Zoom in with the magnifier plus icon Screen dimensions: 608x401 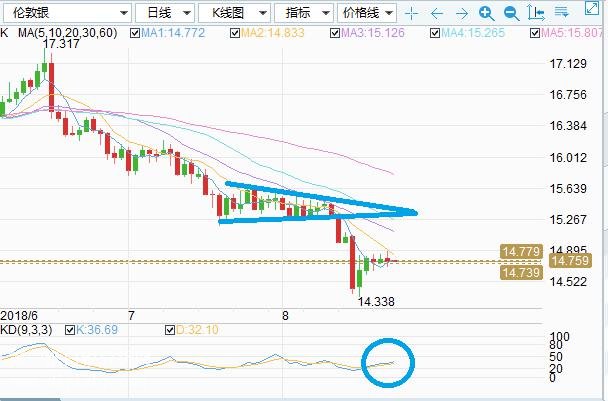pyautogui.click(x=486, y=14)
